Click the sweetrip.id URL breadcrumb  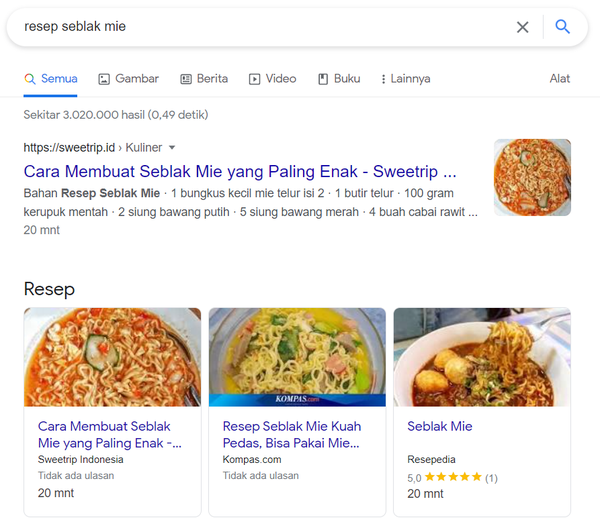[65, 147]
